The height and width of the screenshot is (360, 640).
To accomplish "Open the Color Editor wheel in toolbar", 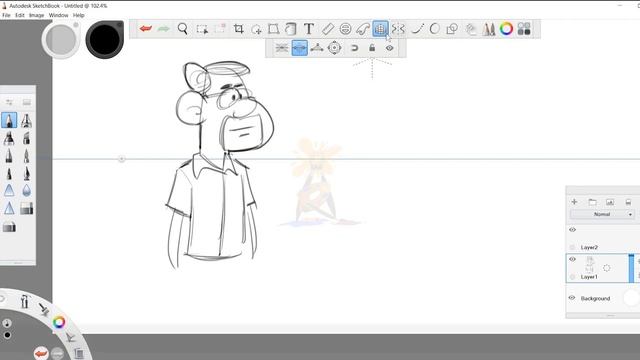I will click(506, 29).
